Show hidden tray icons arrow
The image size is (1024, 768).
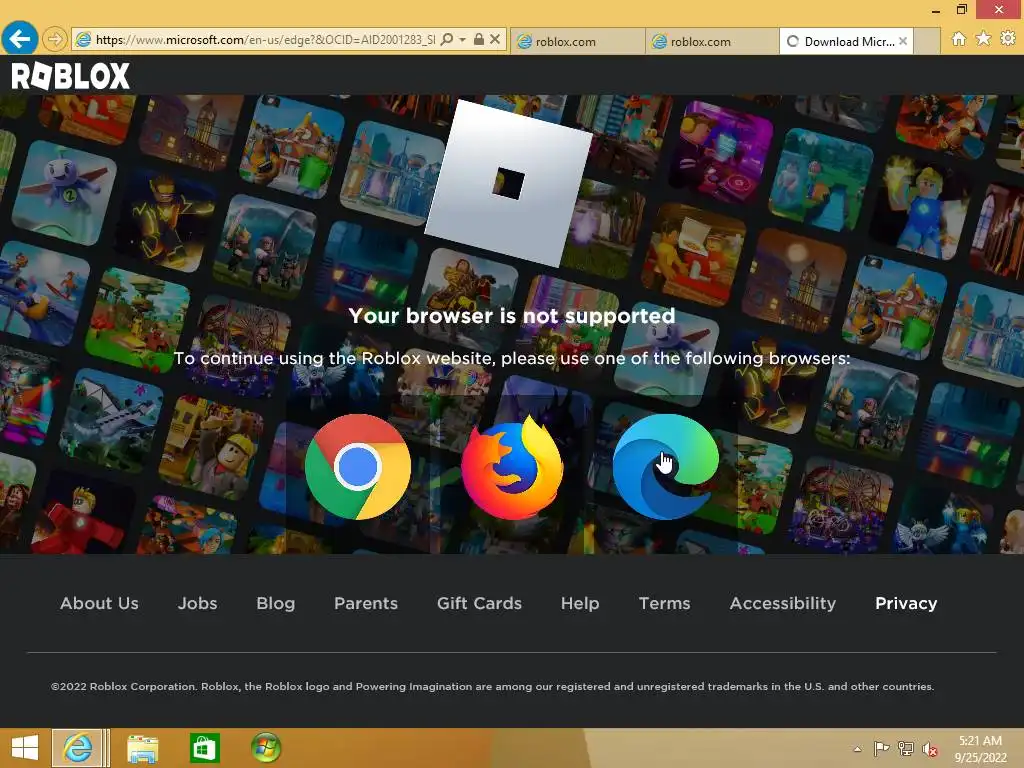(857, 749)
